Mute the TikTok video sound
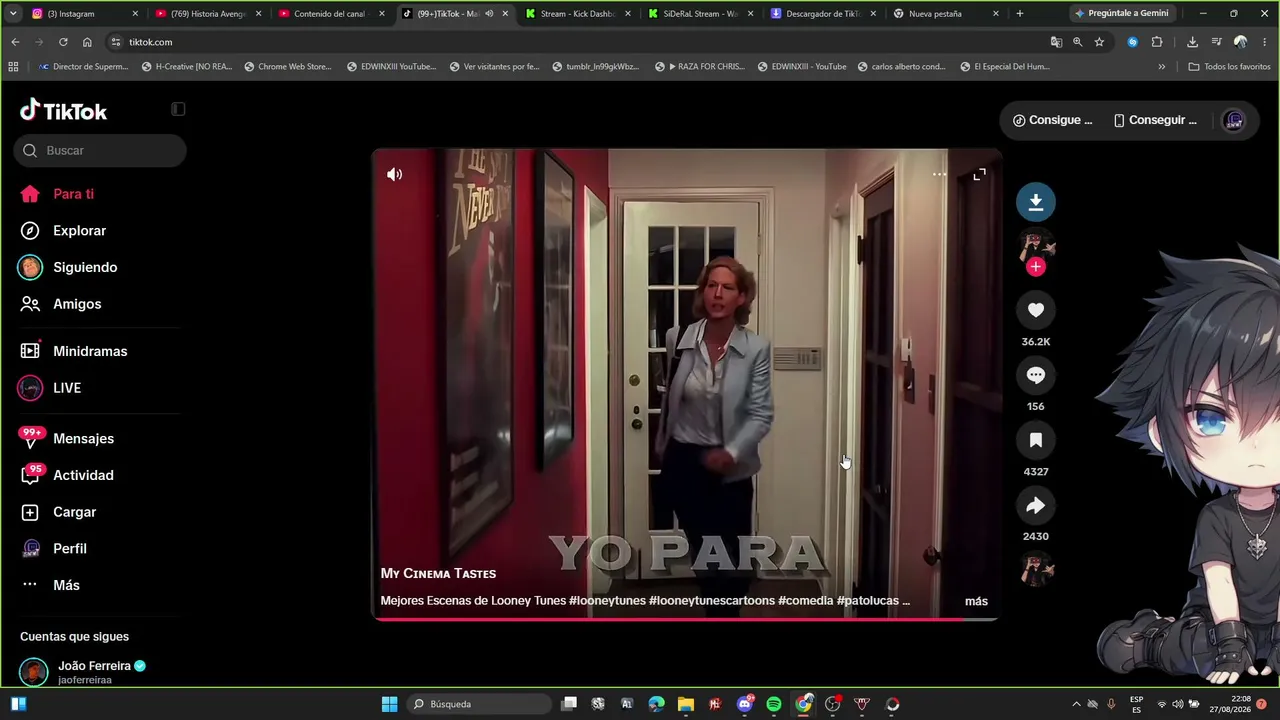The height and width of the screenshot is (720, 1280). (395, 174)
